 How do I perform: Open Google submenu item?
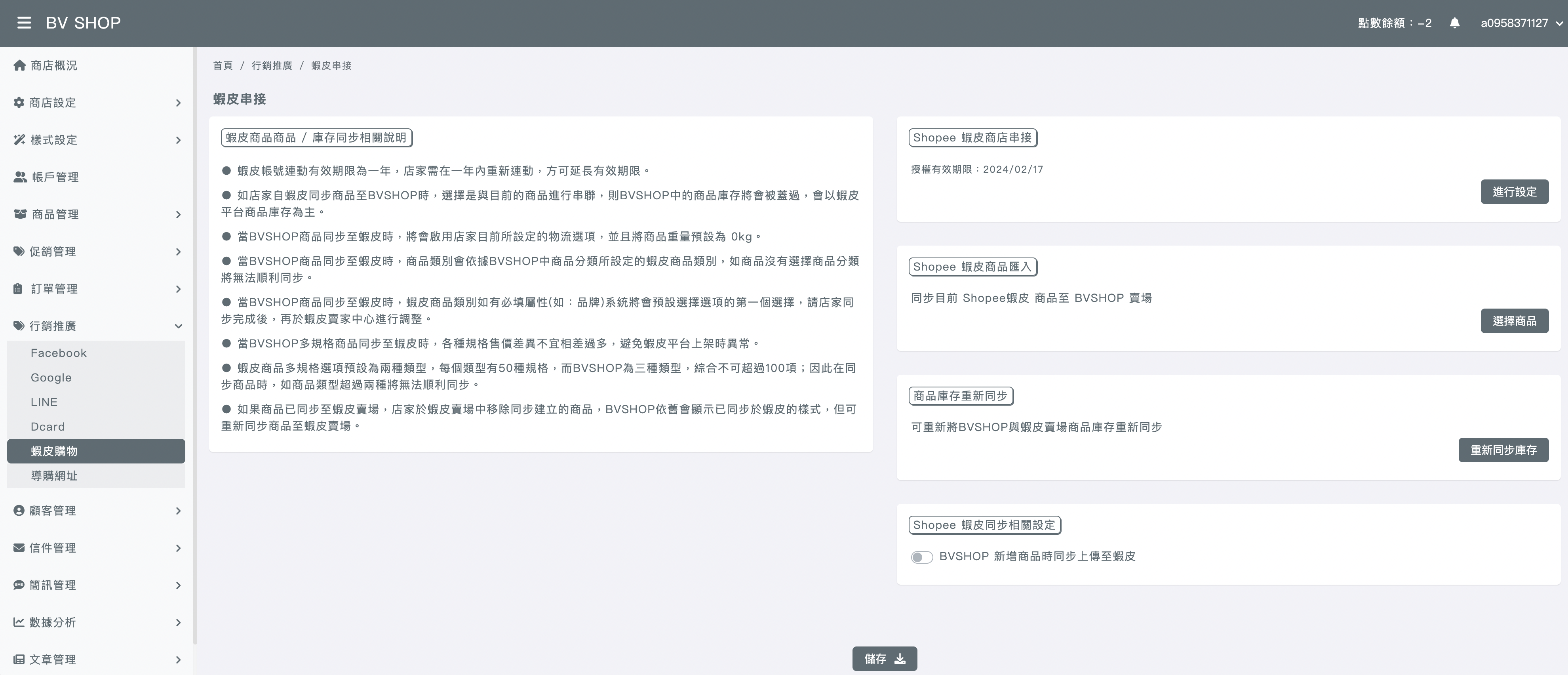point(96,378)
